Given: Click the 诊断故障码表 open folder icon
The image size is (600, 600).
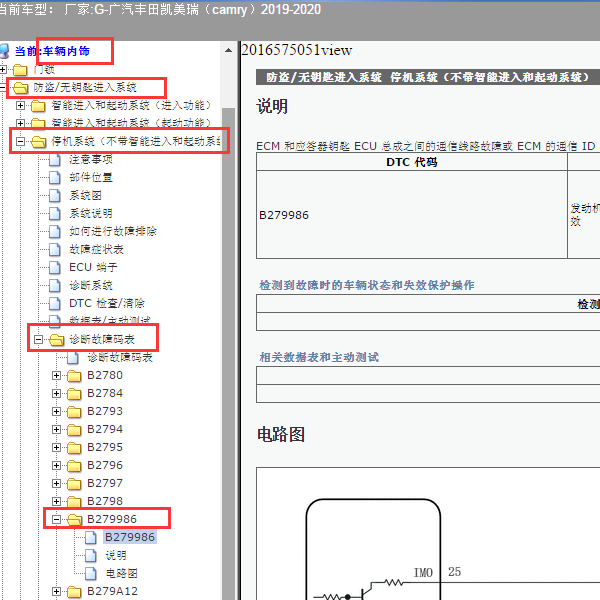Looking at the screenshot, I should [x=56, y=340].
